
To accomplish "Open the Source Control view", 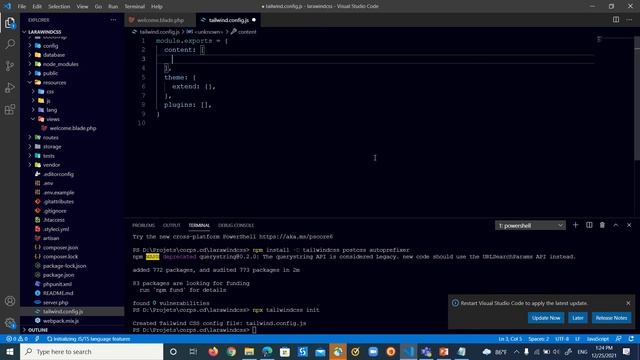I will click(10, 66).
